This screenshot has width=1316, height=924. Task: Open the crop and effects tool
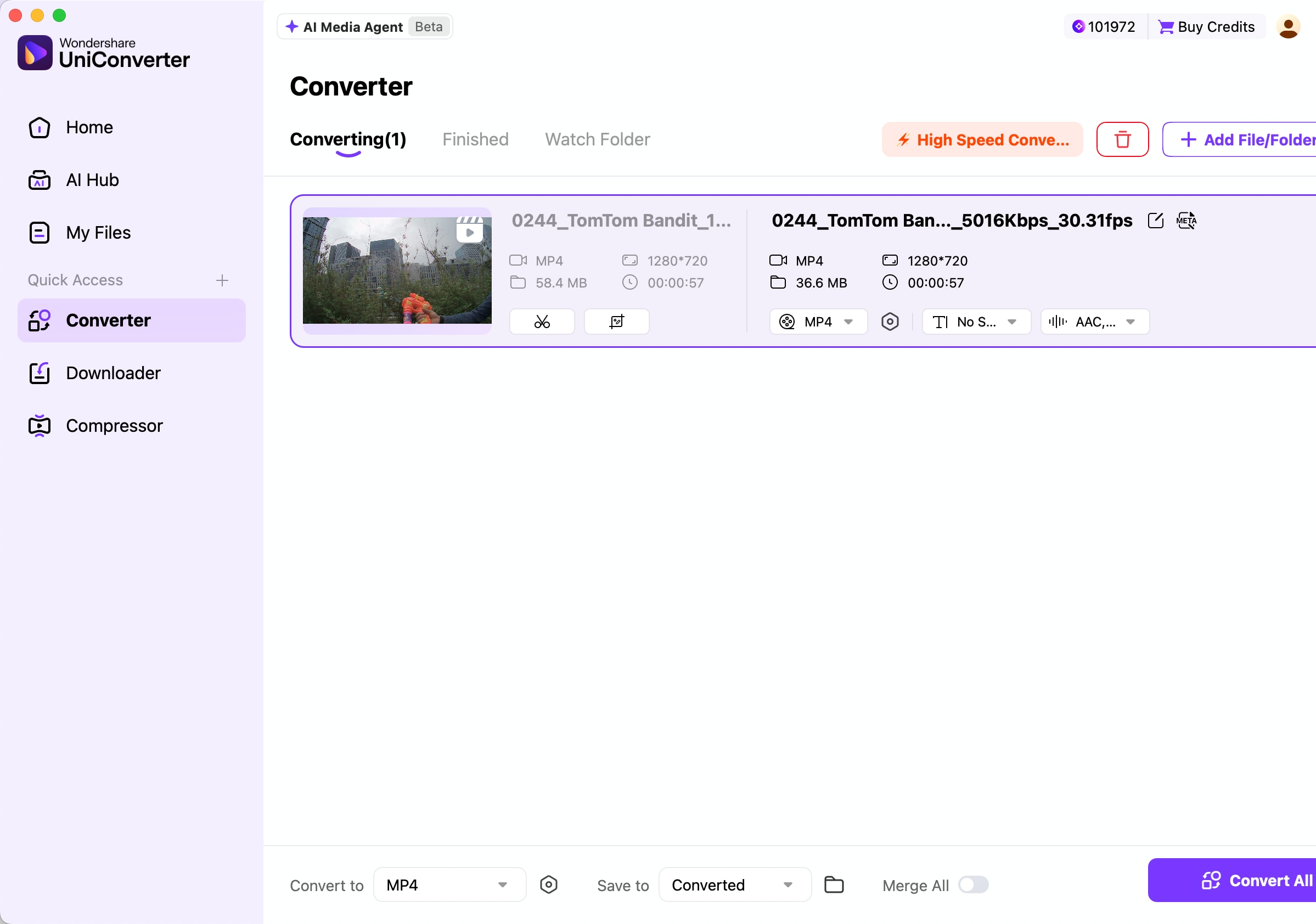pos(616,322)
